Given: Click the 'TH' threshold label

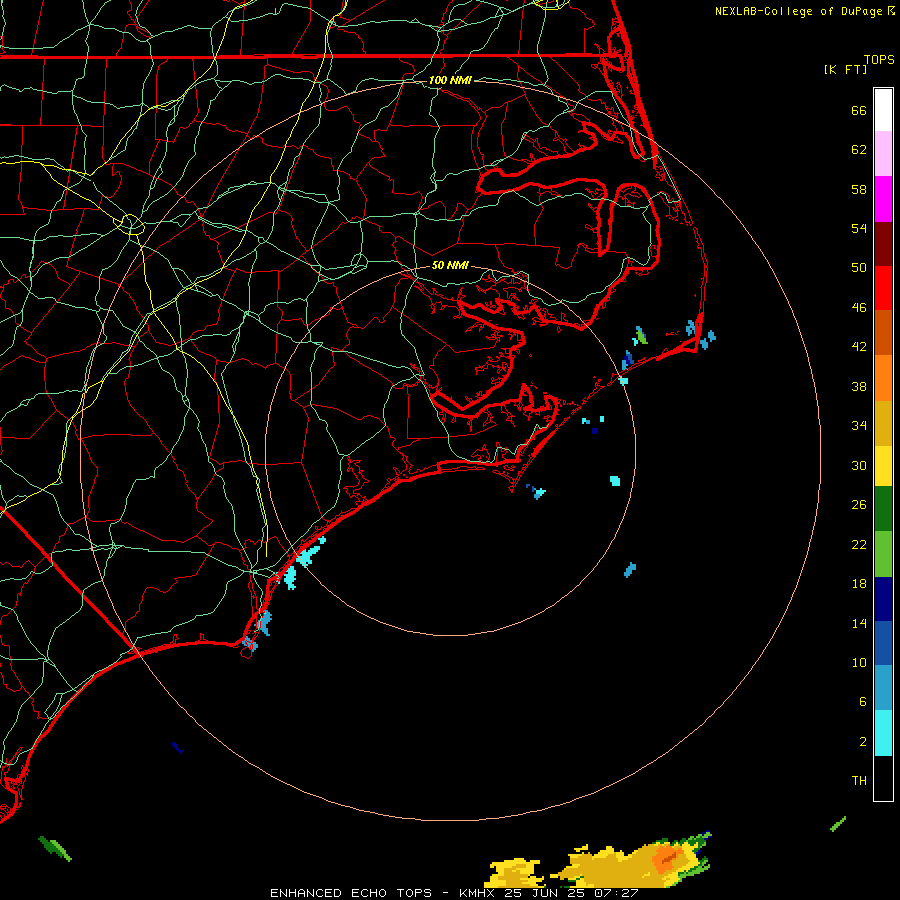Looking at the screenshot, I should coord(859,781).
